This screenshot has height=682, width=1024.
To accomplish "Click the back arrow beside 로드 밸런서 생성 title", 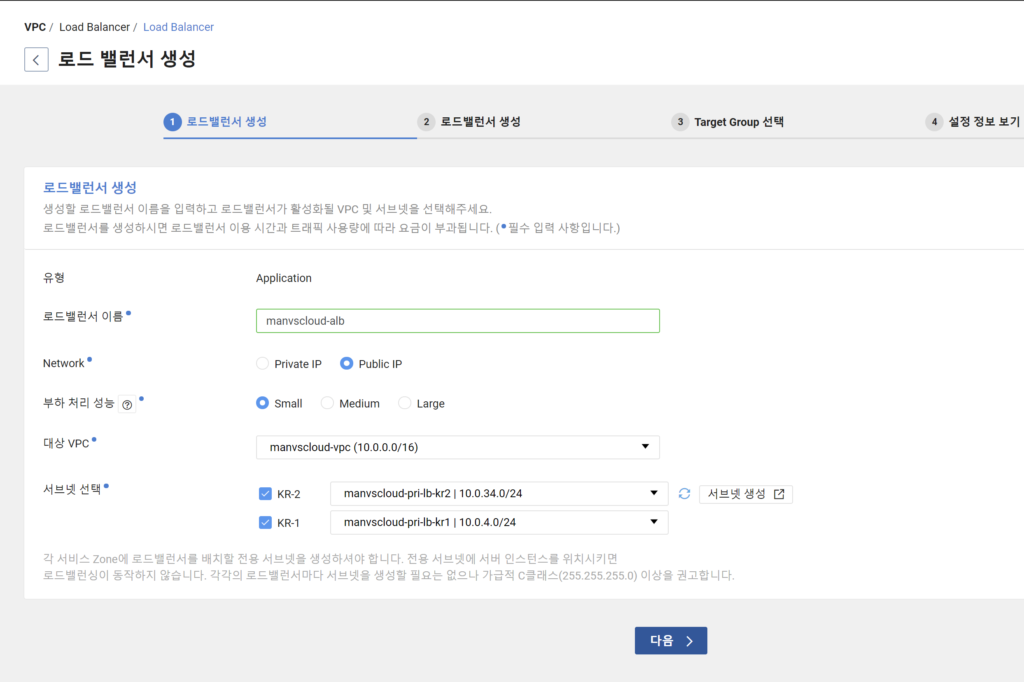I will (x=36, y=59).
